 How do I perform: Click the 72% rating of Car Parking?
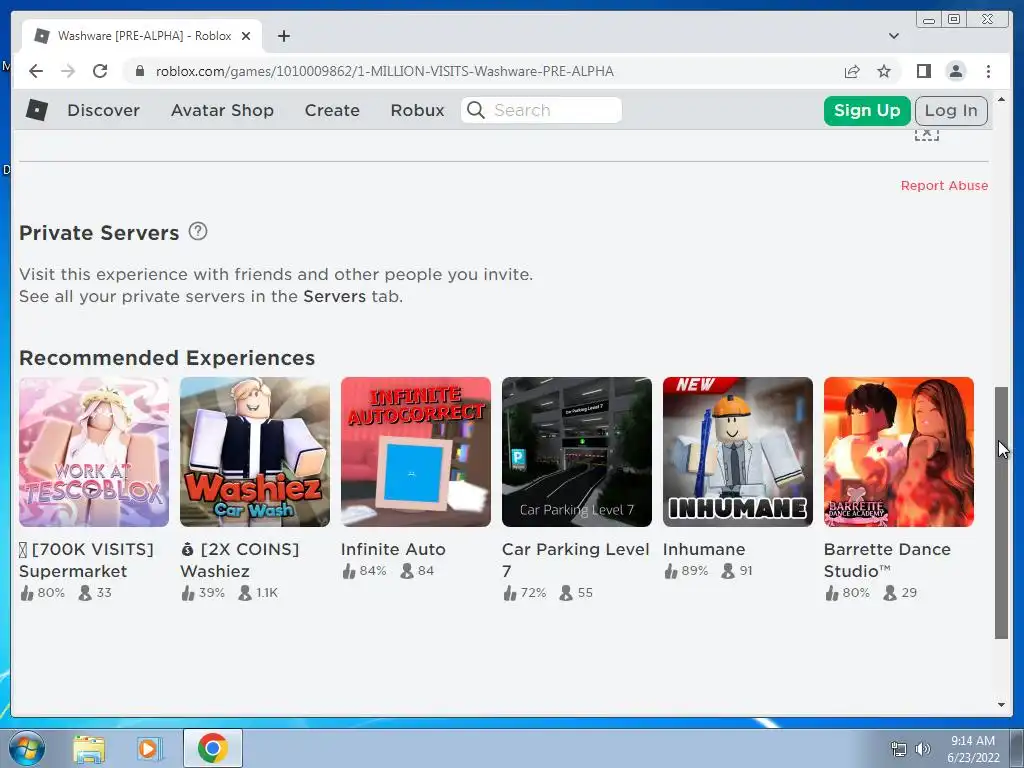(525, 593)
